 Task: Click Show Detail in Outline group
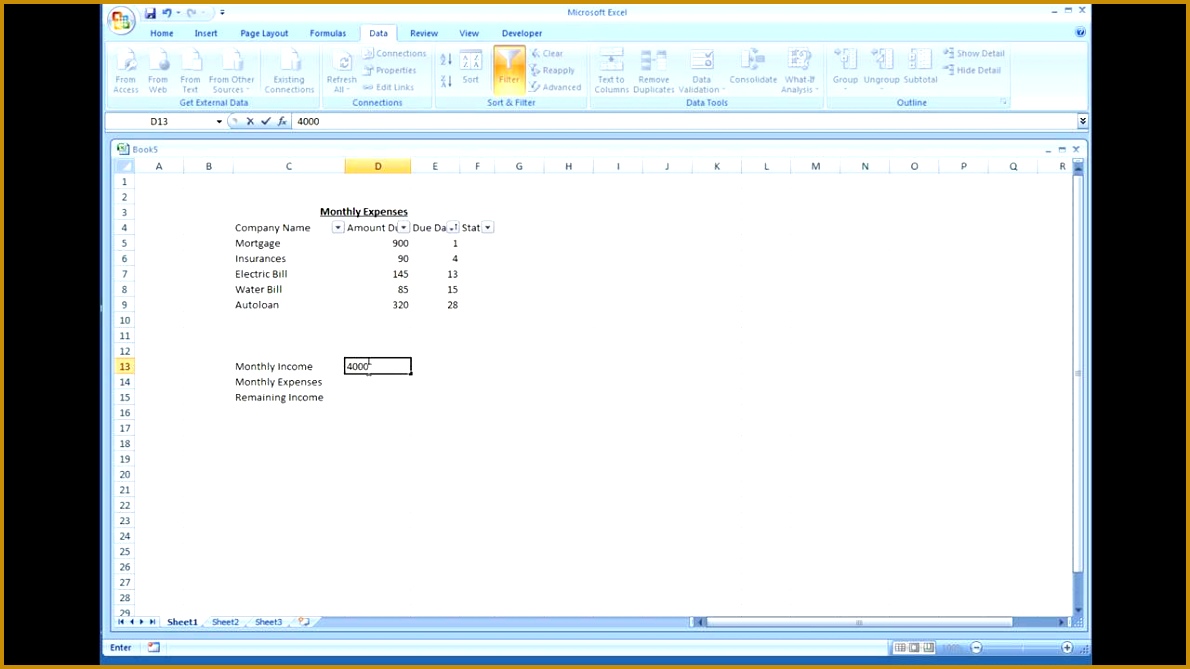click(x=974, y=53)
